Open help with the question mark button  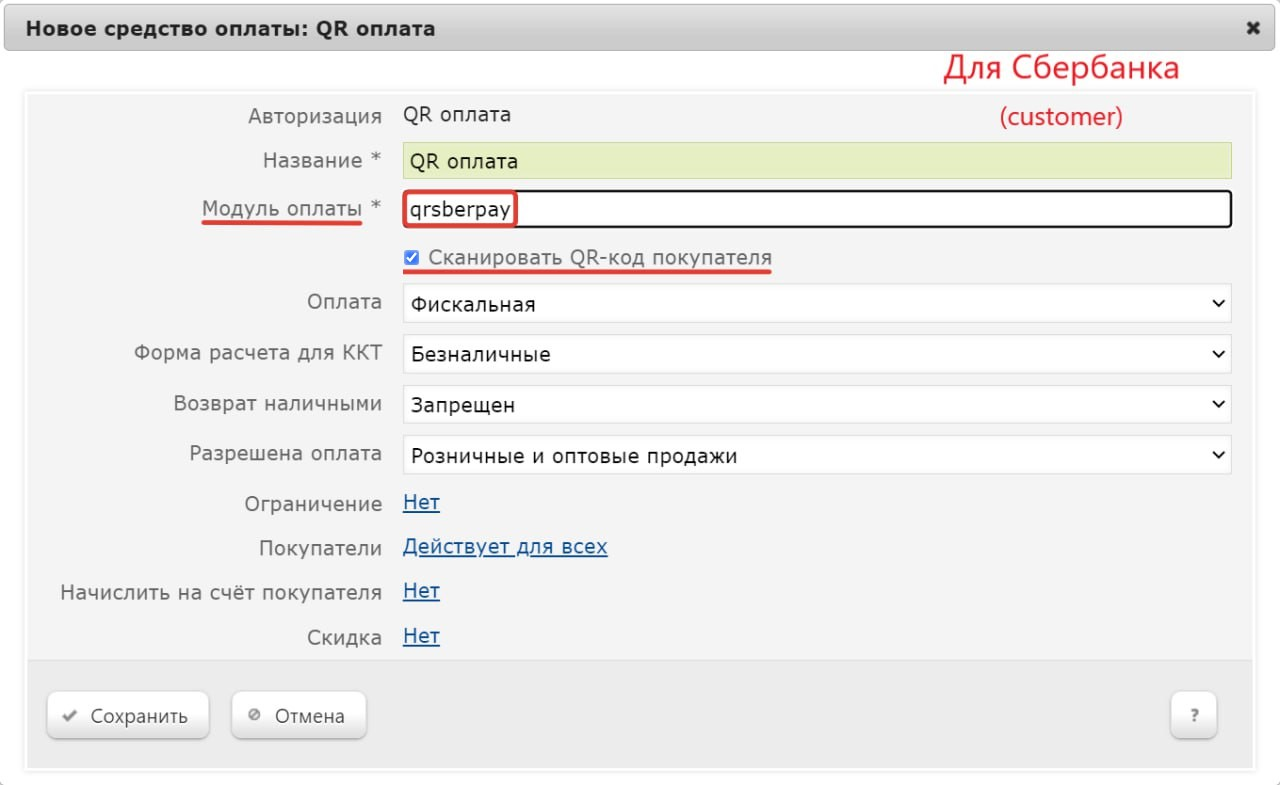pyautogui.click(x=1194, y=716)
